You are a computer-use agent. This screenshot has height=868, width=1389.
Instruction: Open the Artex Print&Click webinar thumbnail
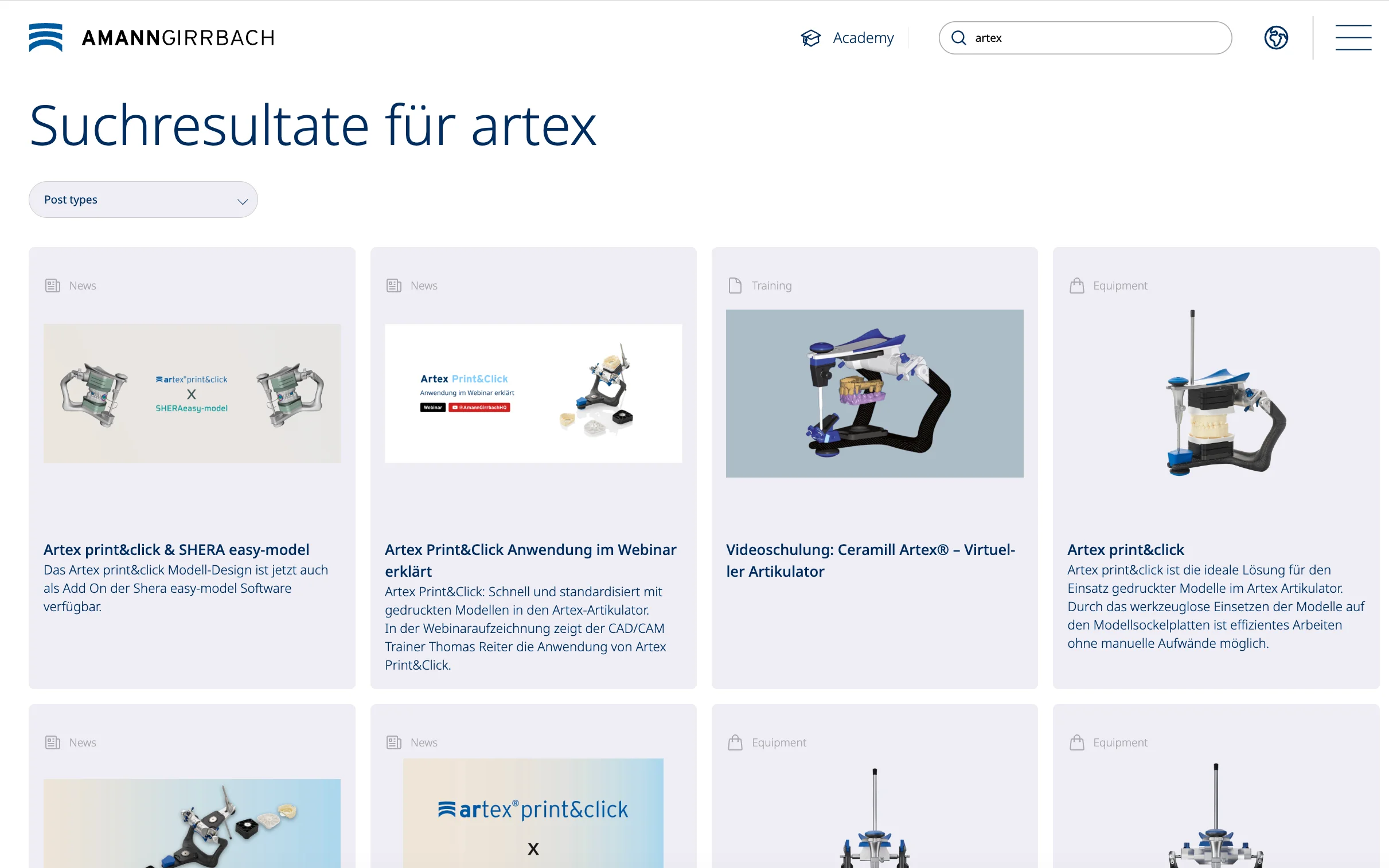tap(533, 393)
